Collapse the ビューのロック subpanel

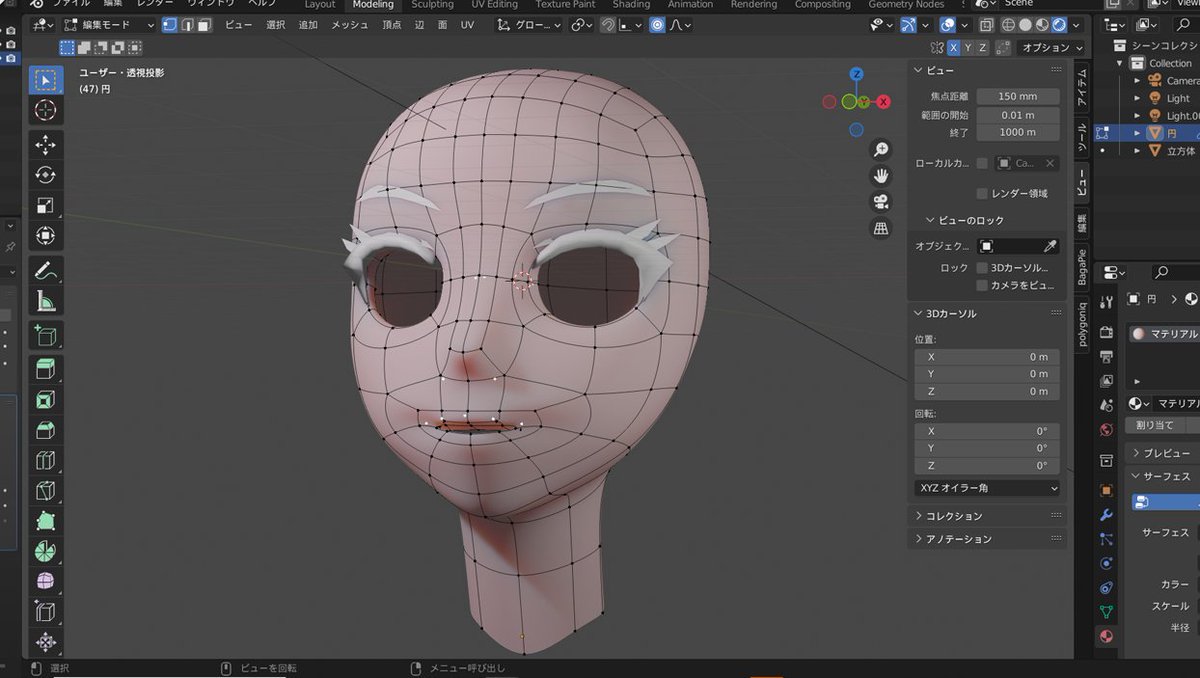coord(931,220)
